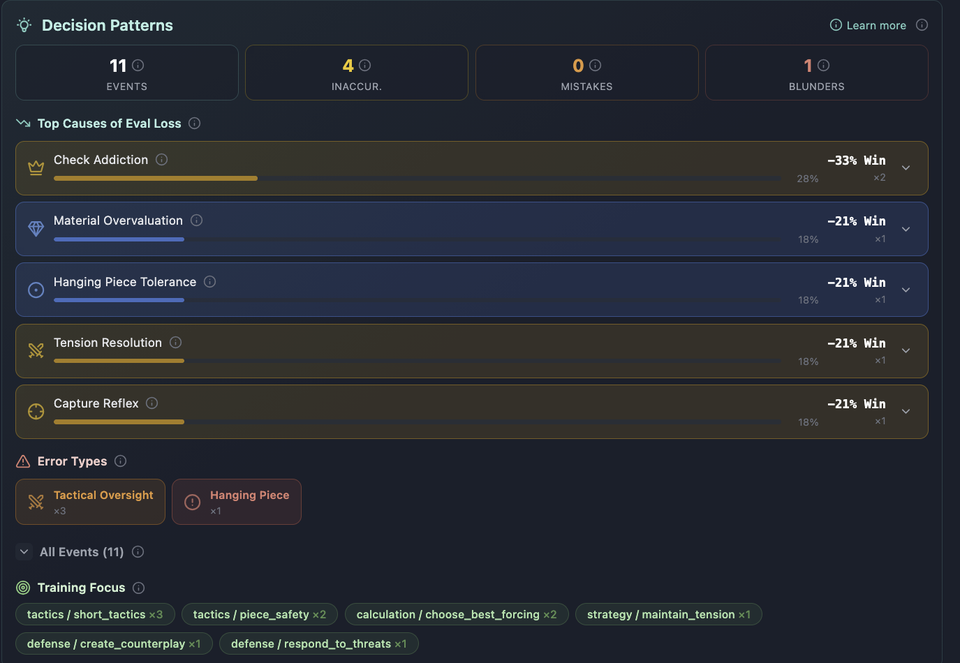Click the info icon next to Capture Reflex
The image size is (960, 663).
[x=152, y=403]
